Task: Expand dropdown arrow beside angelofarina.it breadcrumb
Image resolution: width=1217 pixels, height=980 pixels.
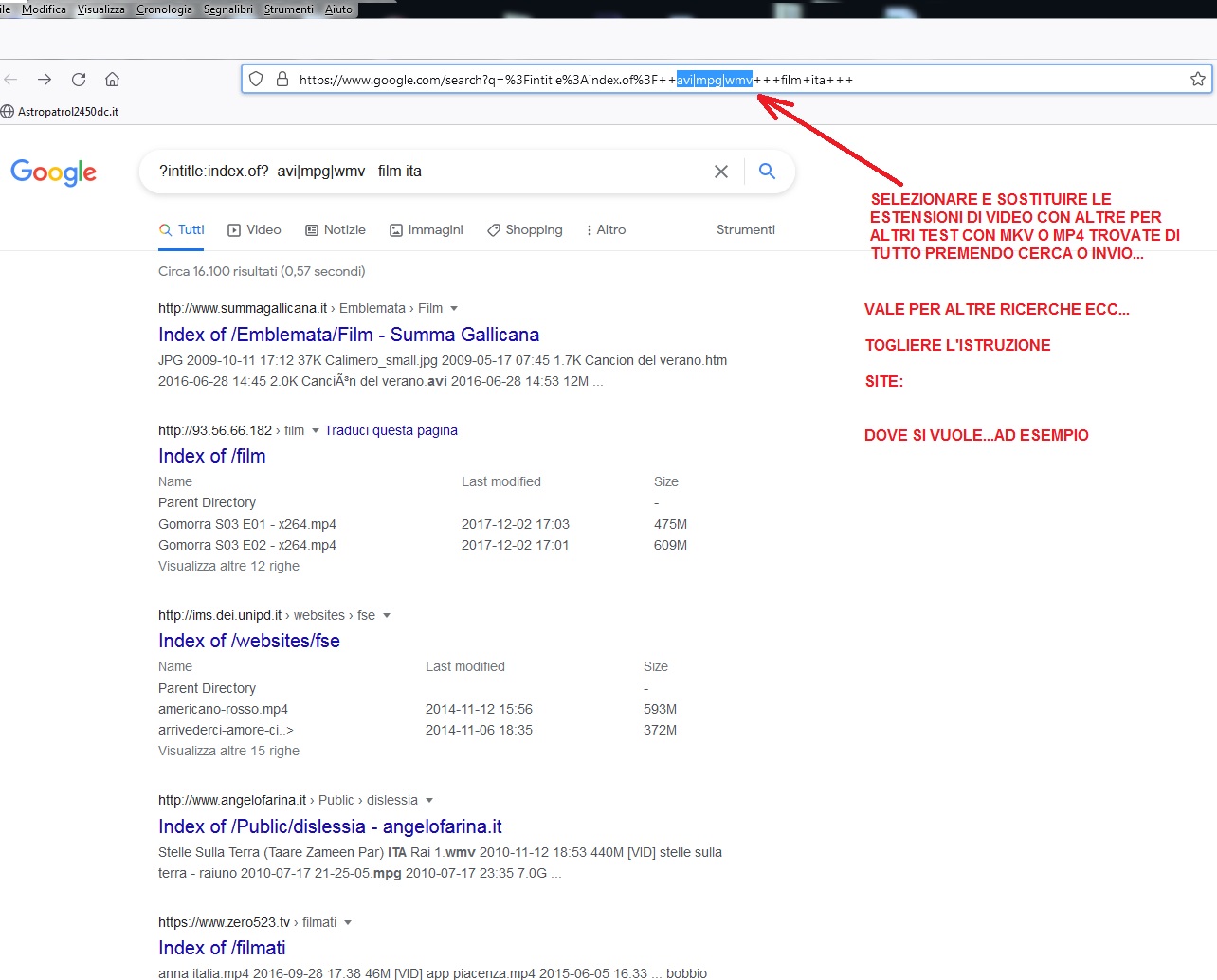Action: pos(429,801)
